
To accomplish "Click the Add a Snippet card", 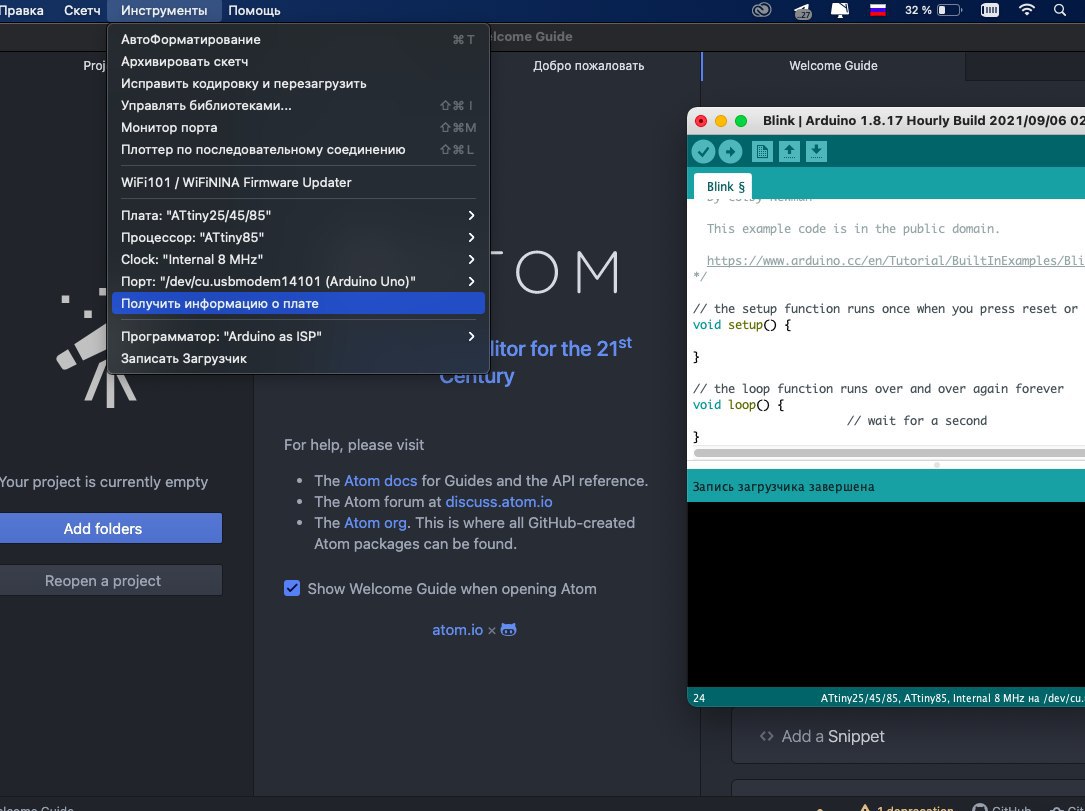I will pyautogui.click(x=908, y=737).
